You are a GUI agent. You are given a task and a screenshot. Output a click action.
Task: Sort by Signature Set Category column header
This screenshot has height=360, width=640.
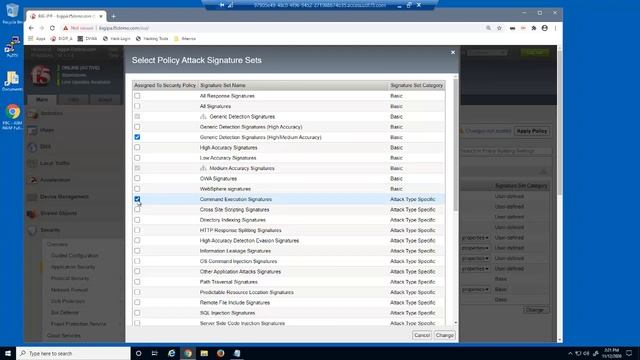tap(416, 85)
